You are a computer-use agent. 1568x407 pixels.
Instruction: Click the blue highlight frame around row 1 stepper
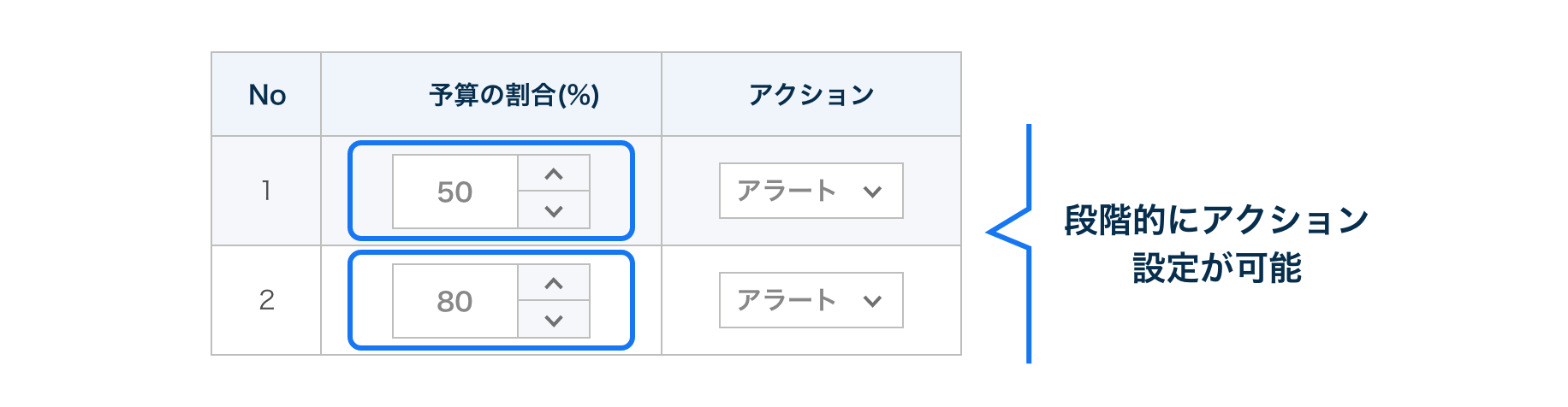point(352,190)
